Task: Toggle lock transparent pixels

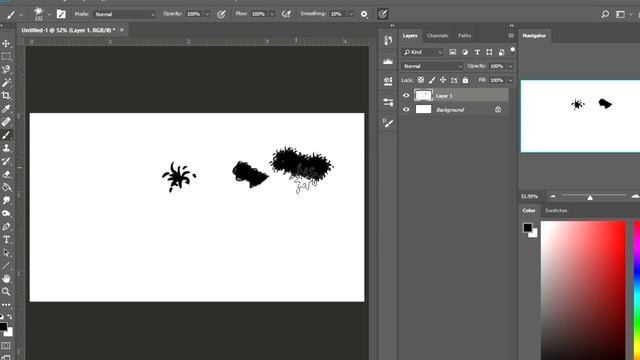Action: click(x=421, y=80)
